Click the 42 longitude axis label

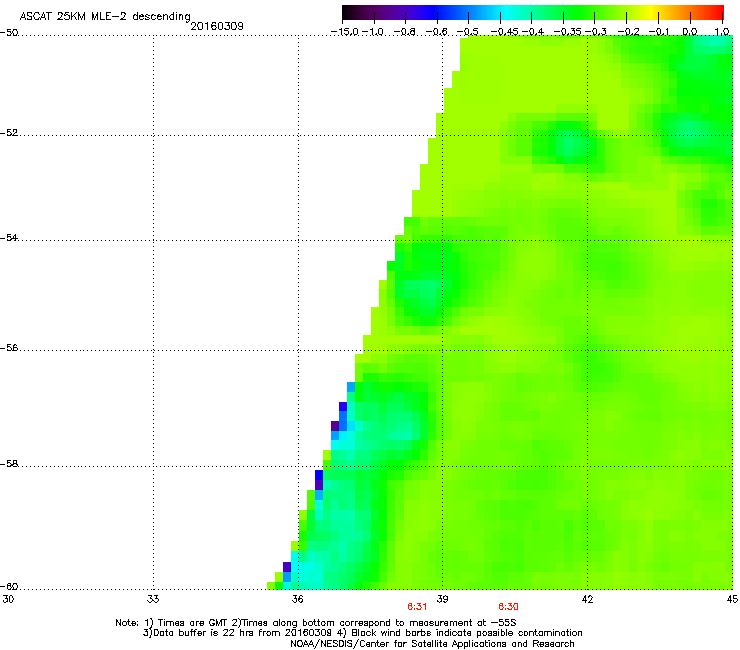point(587,599)
